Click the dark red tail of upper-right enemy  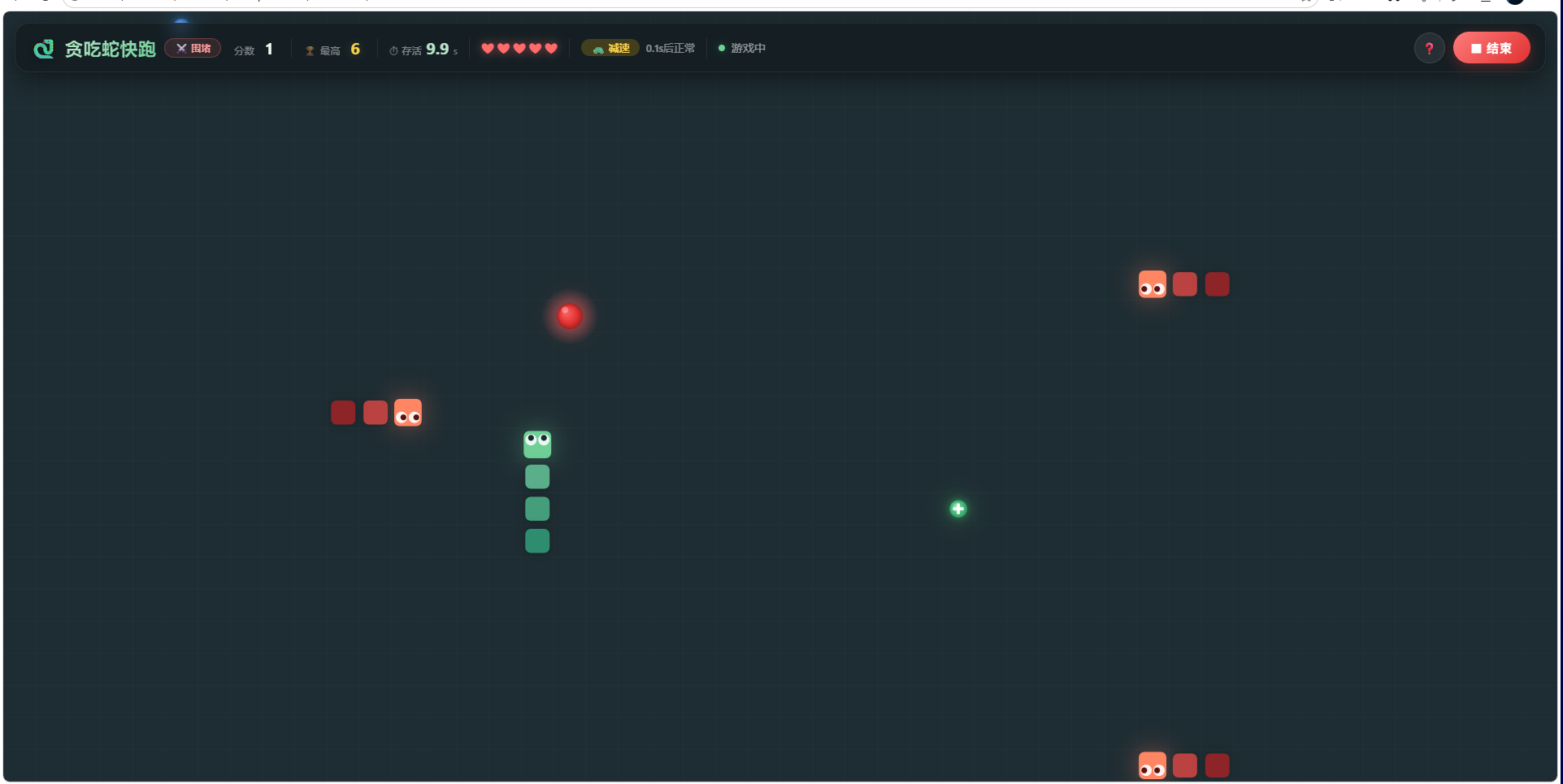pos(1217,284)
